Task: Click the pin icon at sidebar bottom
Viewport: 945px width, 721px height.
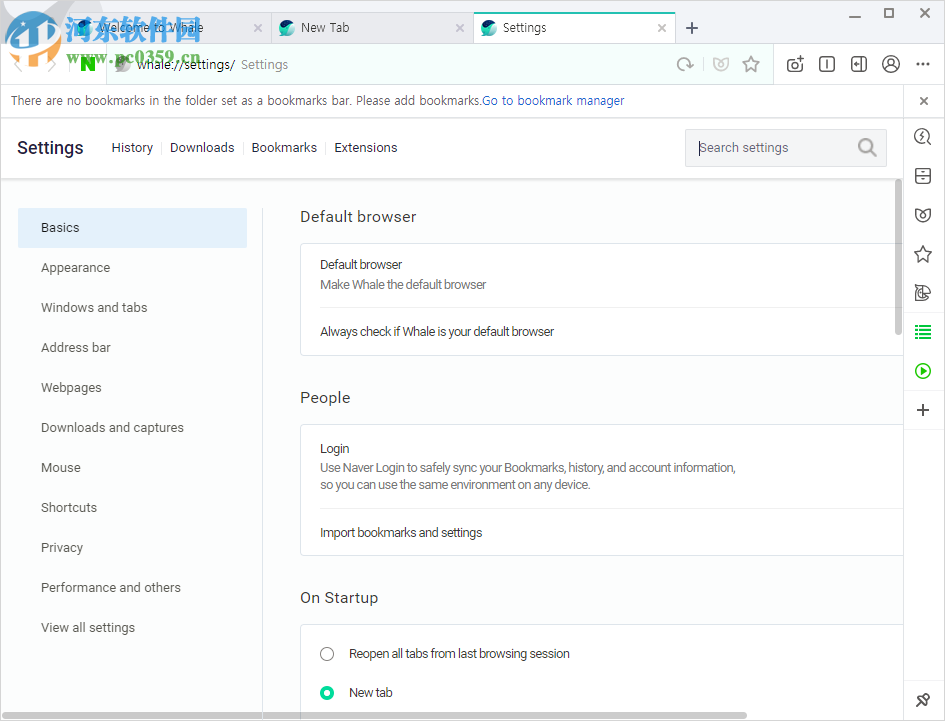Action: (x=923, y=700)
